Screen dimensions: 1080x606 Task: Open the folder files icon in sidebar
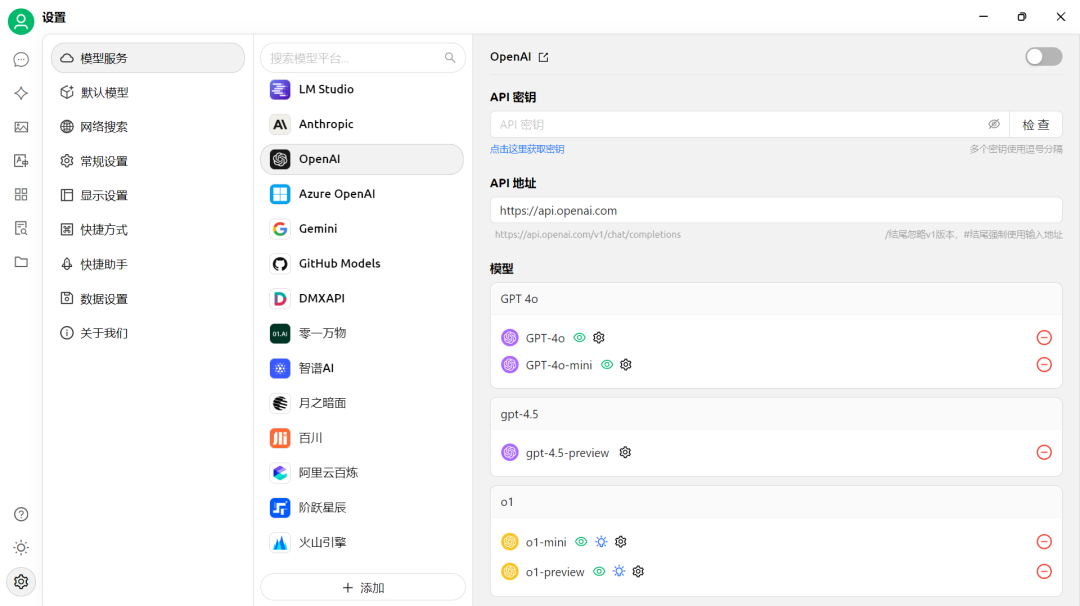tap(21, 262)
